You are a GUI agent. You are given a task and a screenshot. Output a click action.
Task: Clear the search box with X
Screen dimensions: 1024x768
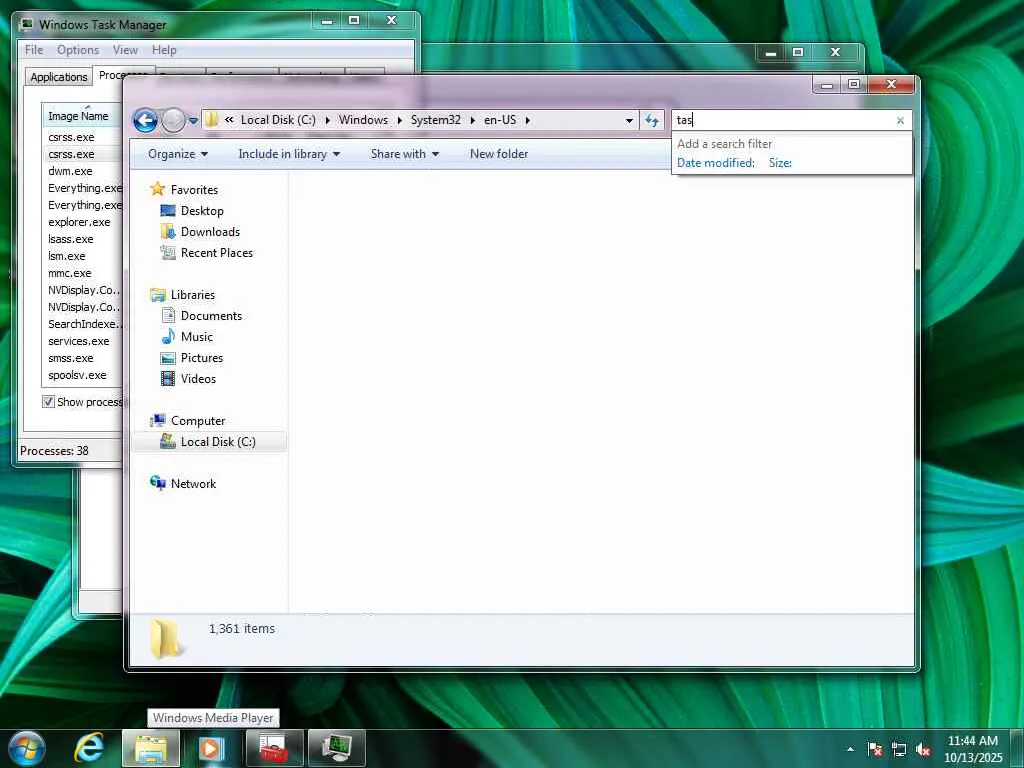pyautogui.click(x=901, y=121)
